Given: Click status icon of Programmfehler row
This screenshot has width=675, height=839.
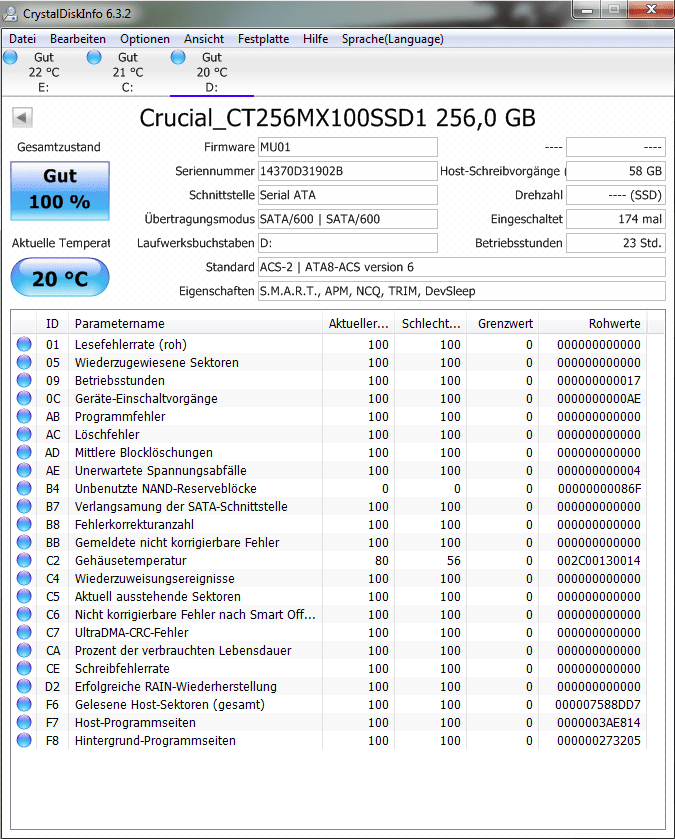Looking at the screenshot, I should pyautogui.click(x=24, y=416).
